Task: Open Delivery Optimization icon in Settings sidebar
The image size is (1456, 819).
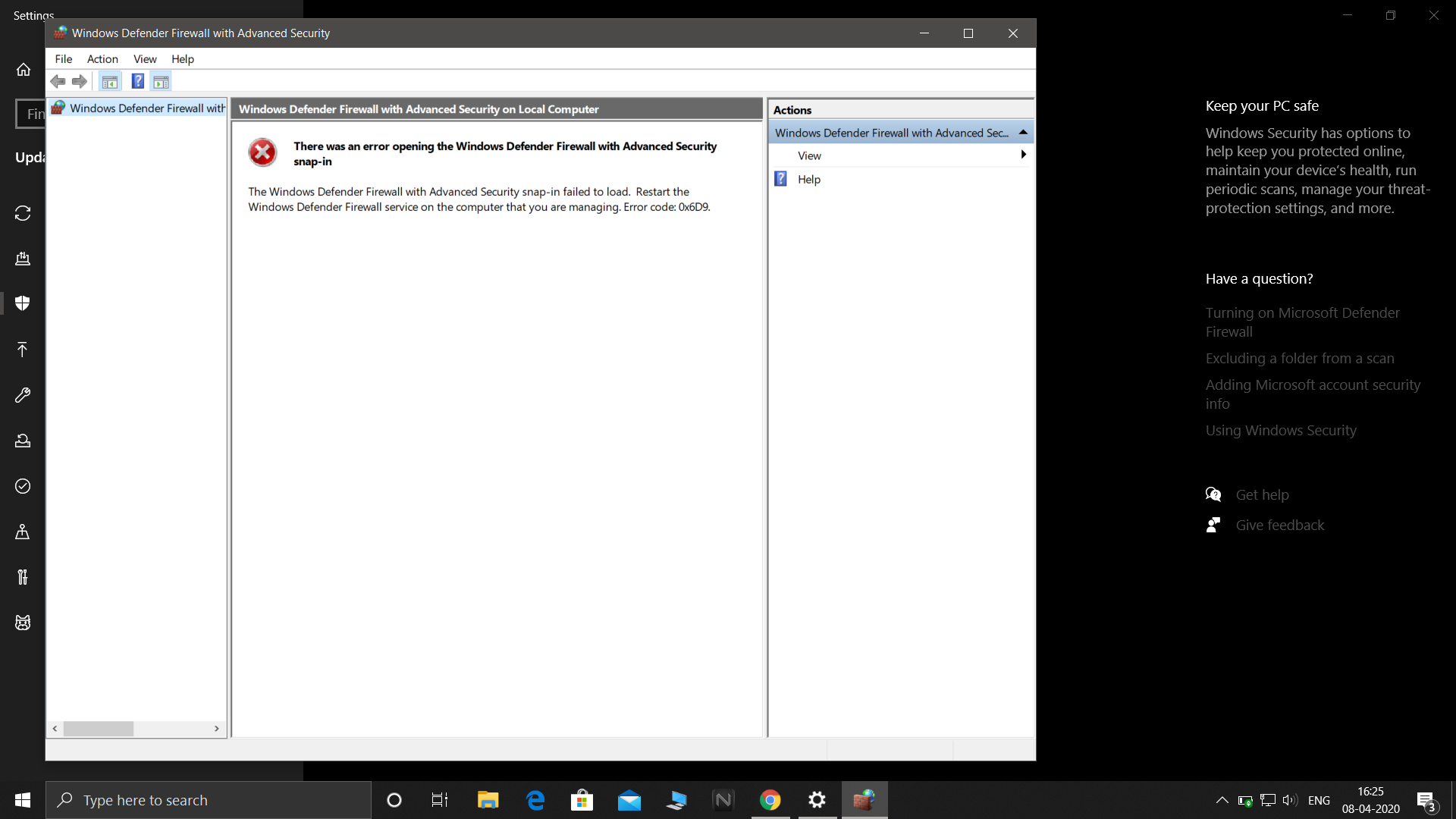Action: [x=23, y=259]
